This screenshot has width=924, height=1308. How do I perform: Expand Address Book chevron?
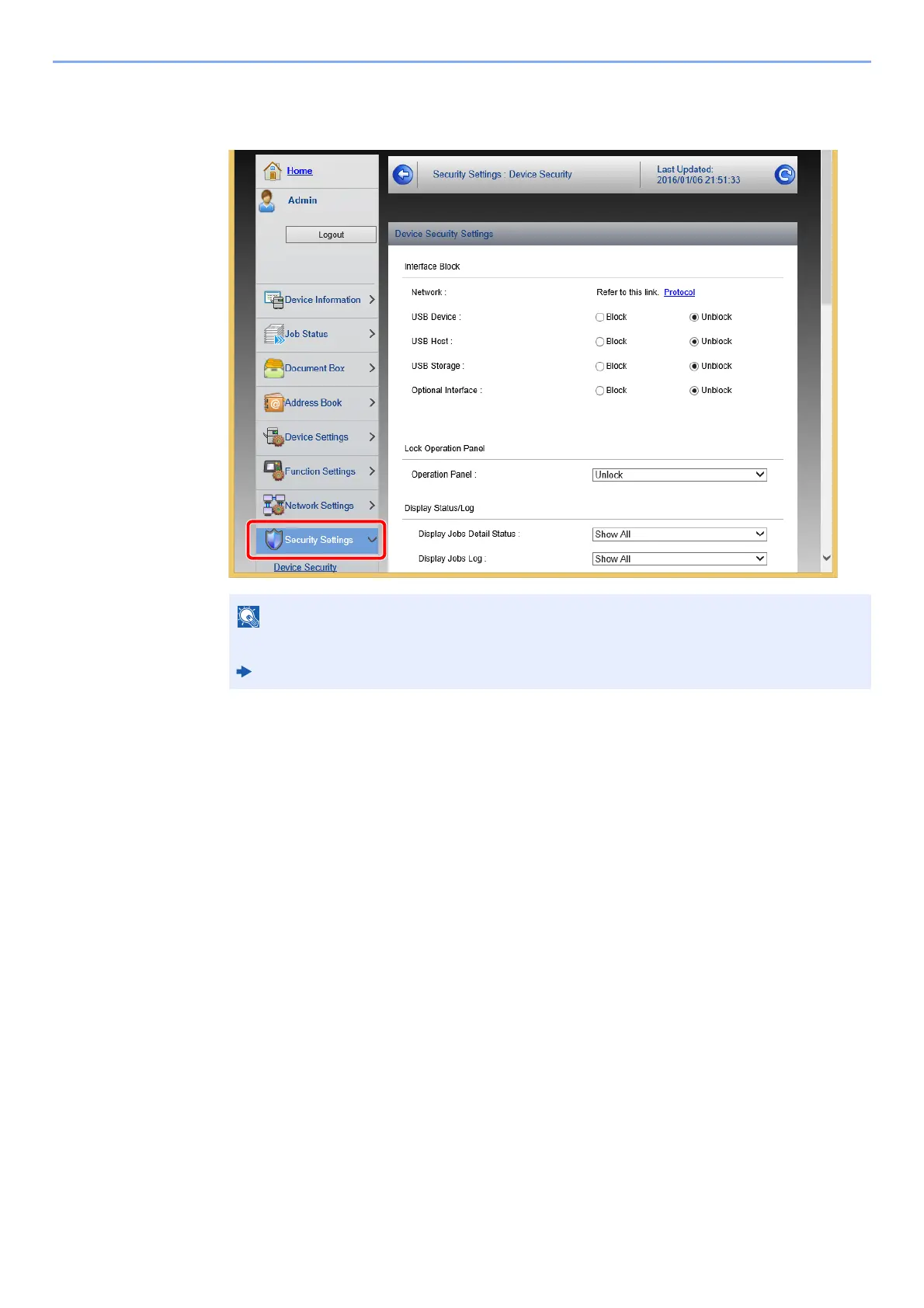click(372, 402)
